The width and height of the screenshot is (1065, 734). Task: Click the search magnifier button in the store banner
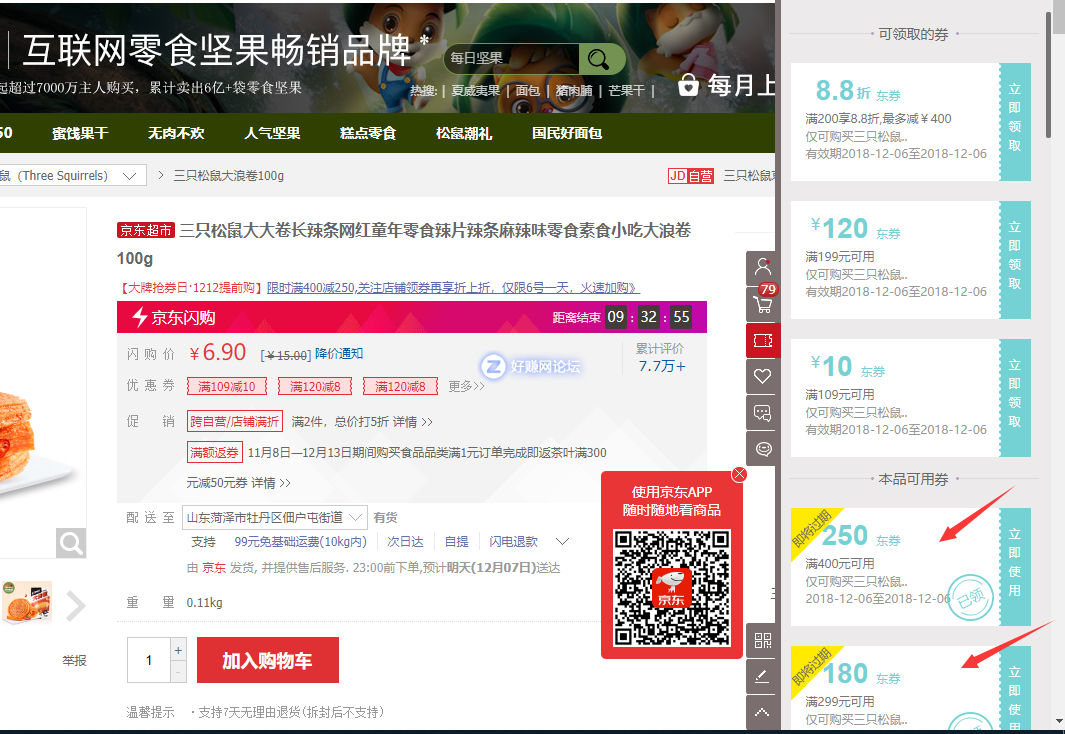pyautogui.click(x=599, y=59)
